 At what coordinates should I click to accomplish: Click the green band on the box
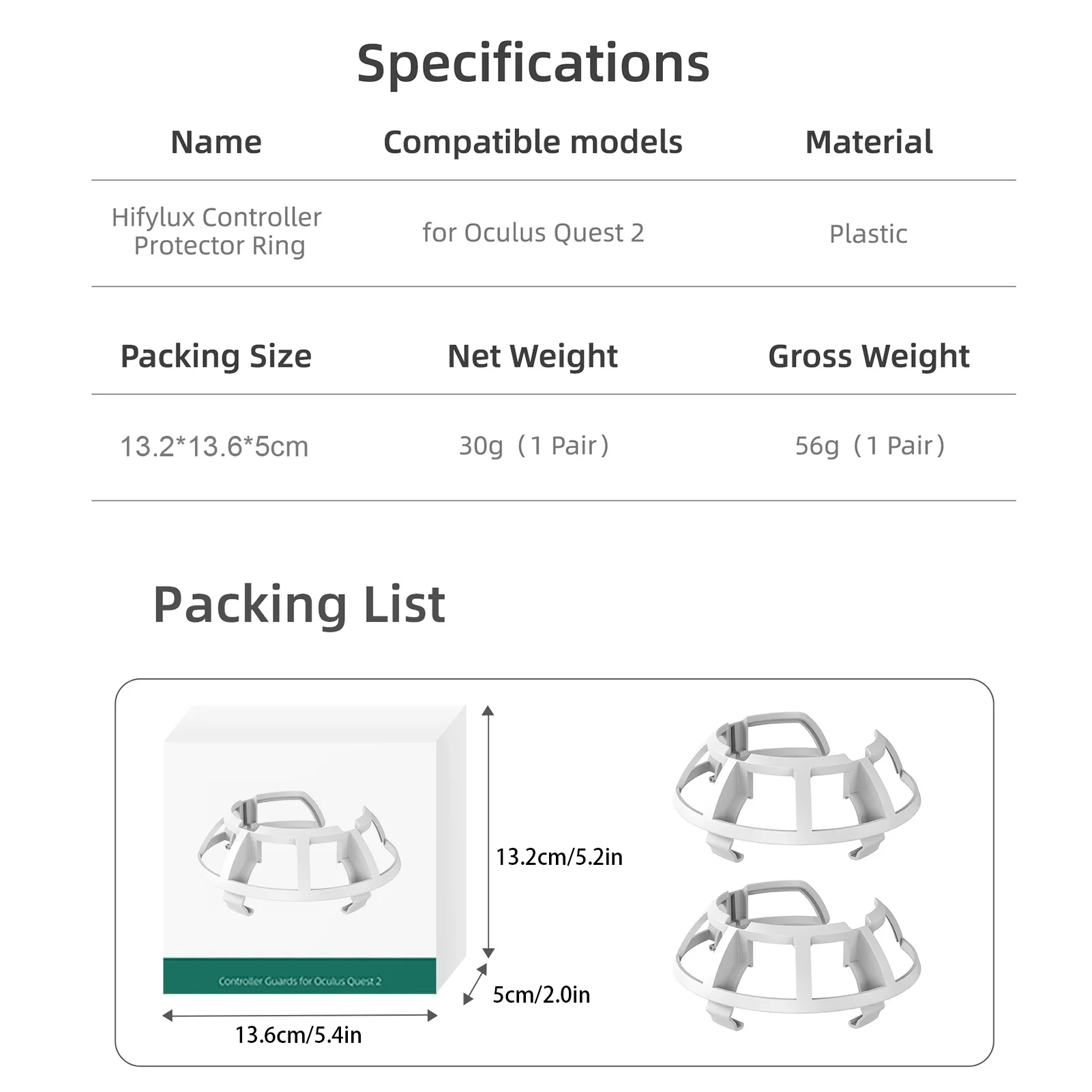coord(299,976)
